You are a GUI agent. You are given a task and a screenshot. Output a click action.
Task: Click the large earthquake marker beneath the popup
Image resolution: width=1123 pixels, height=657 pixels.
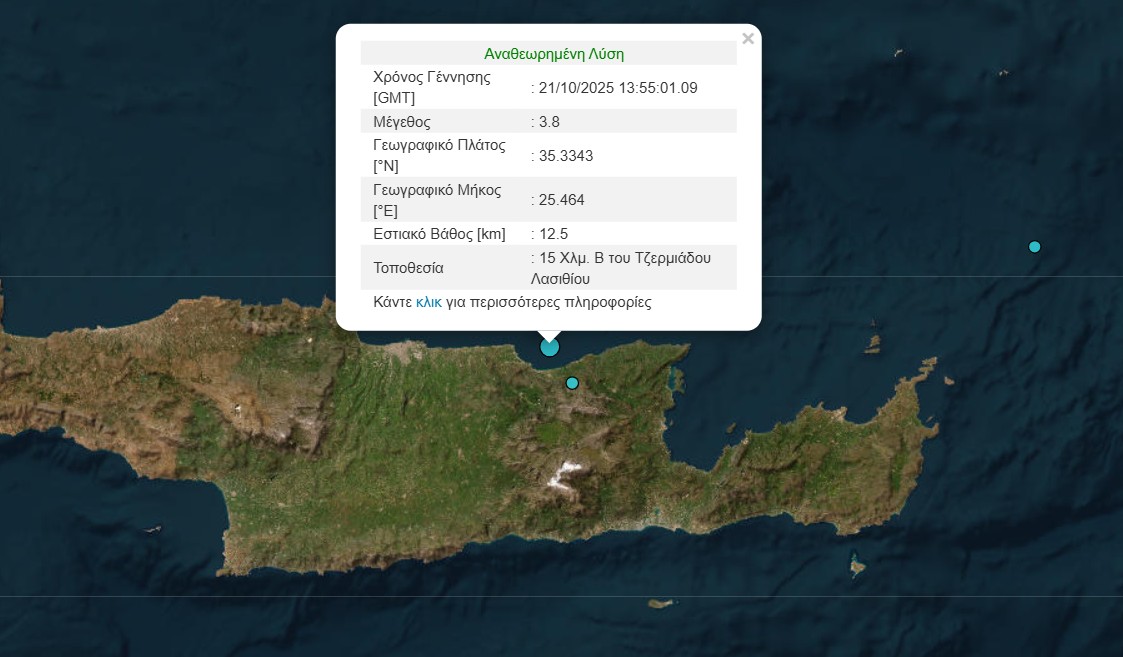click(x=549, y=347)
